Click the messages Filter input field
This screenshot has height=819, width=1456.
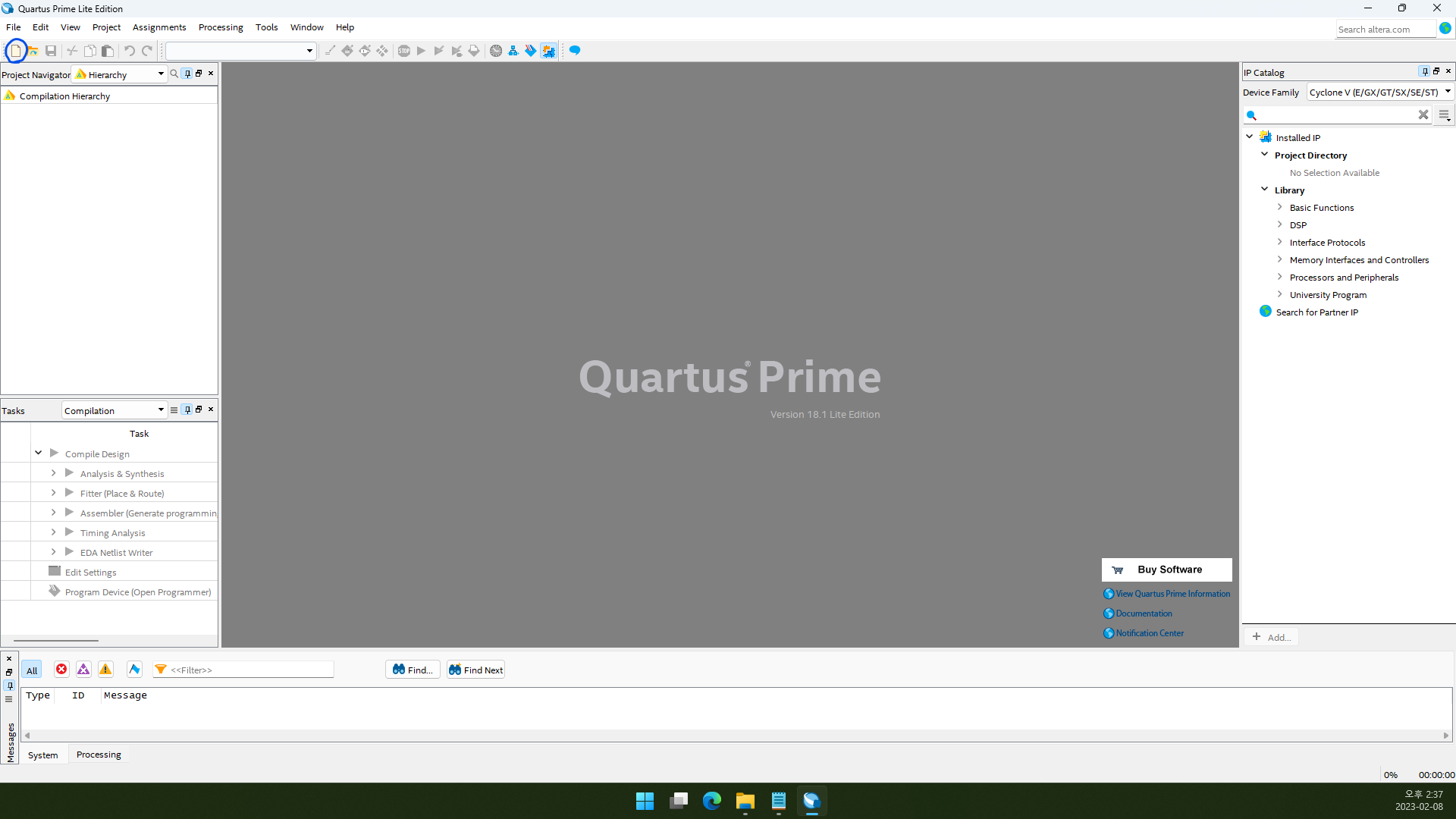coord(243,670)
